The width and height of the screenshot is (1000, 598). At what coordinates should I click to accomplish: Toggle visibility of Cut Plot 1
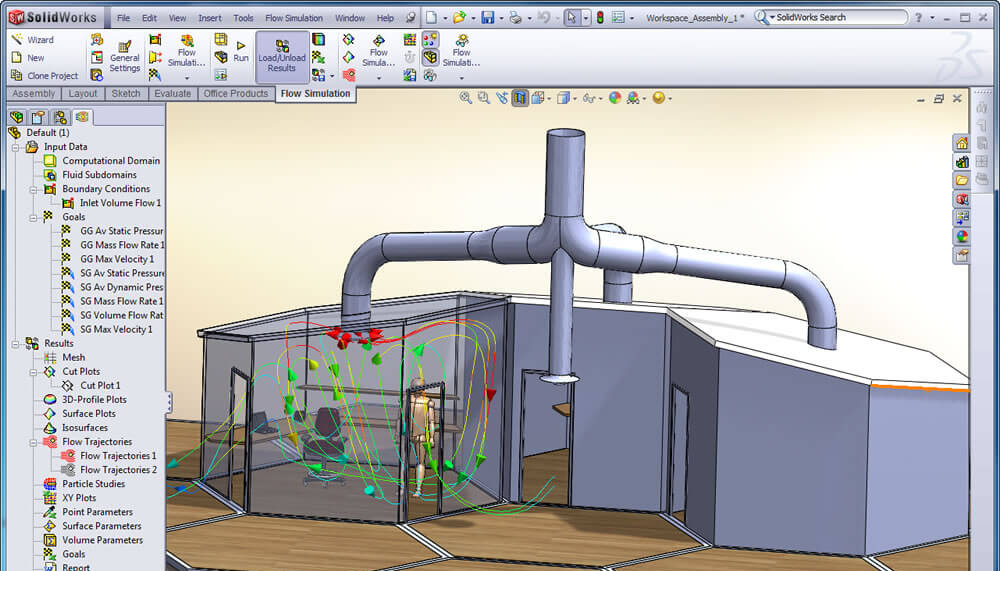(x=105, y=385)
